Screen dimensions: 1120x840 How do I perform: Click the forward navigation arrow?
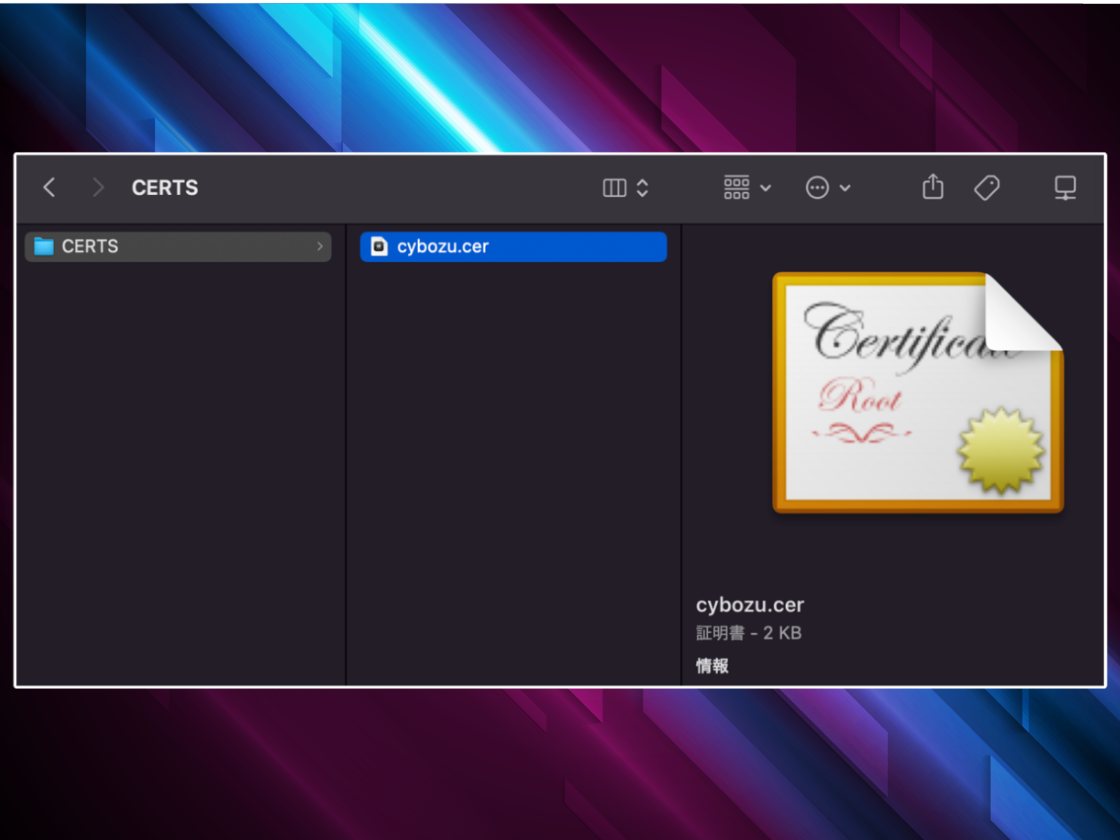click(x=97, y=187)
